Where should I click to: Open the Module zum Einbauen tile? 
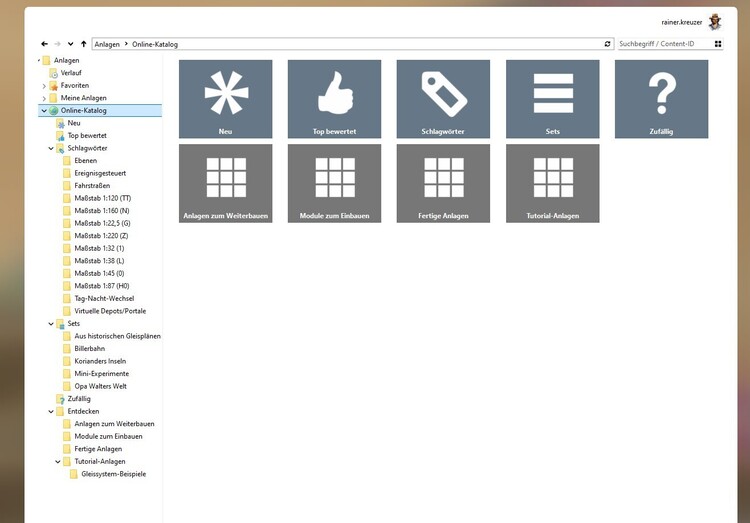(x=334, y=183)
